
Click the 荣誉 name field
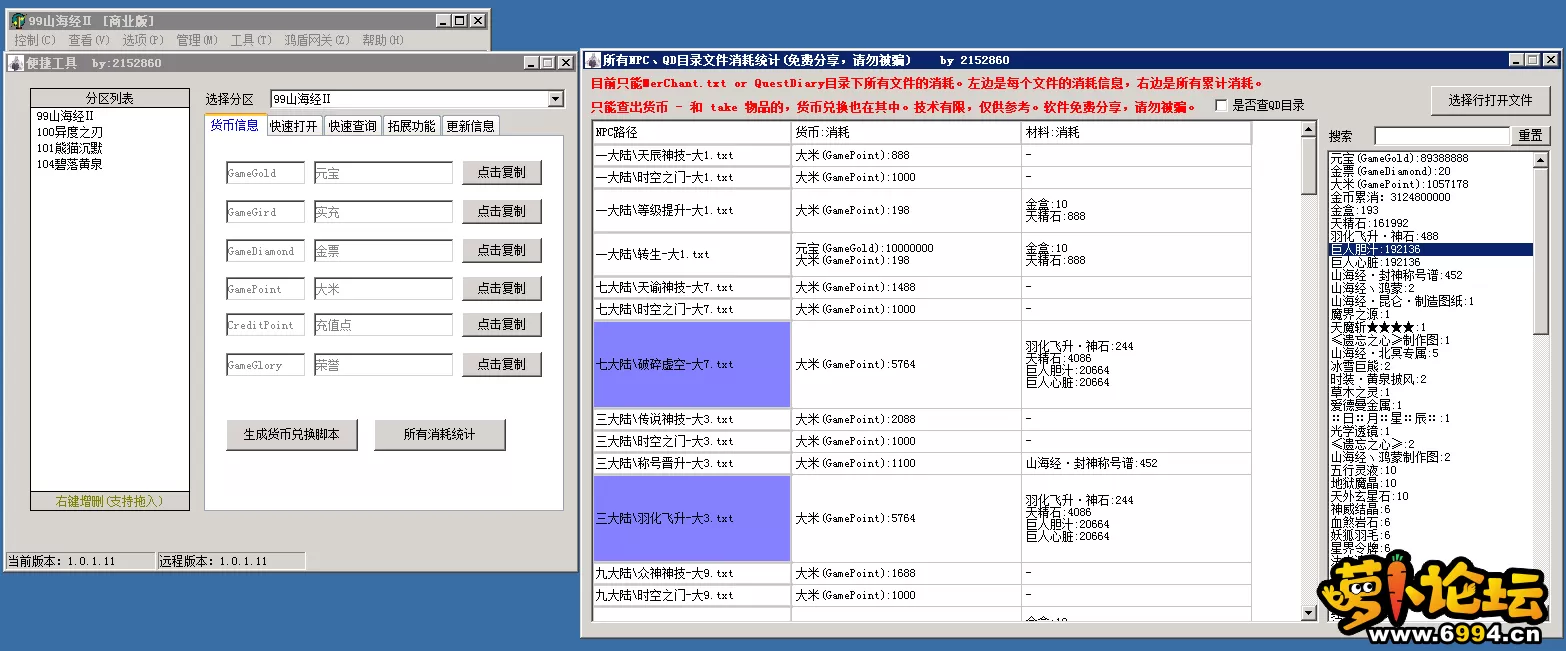tap(383, 365)
